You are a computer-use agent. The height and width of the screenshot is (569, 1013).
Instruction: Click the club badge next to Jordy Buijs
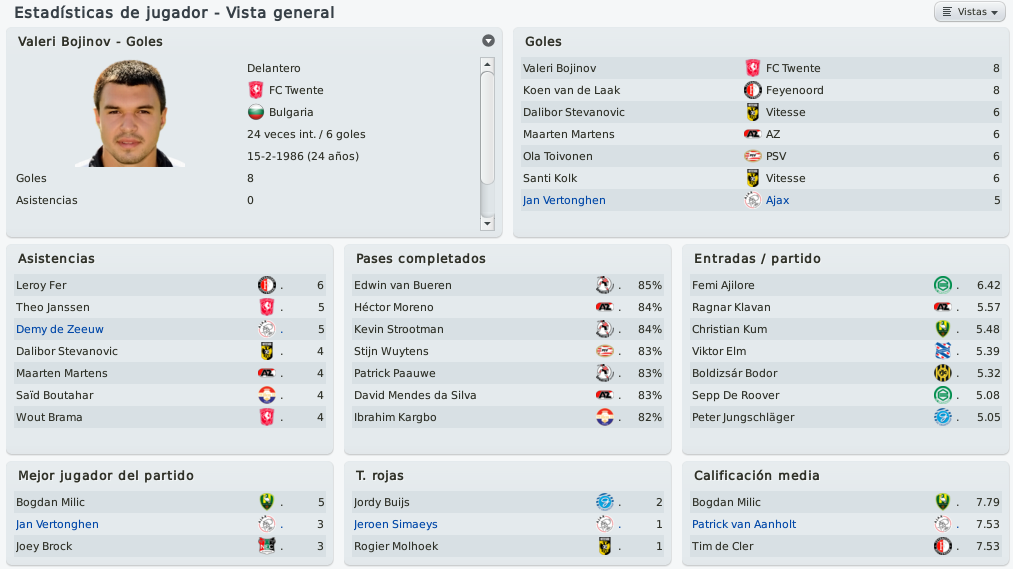(604, 502)
